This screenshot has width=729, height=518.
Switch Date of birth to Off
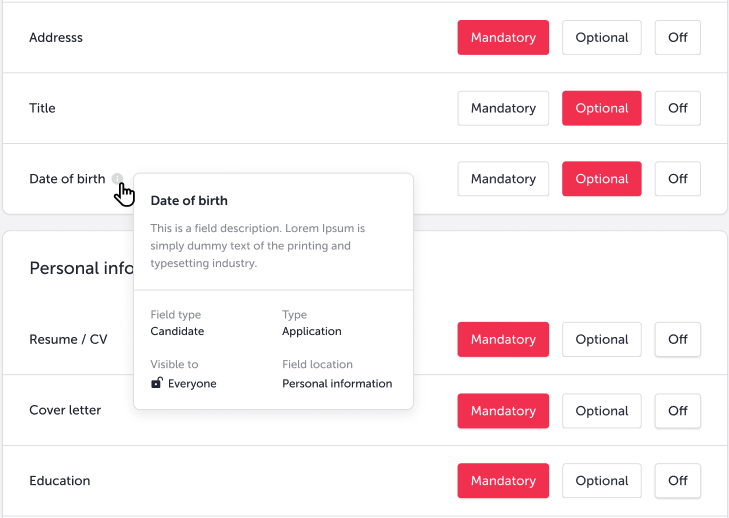[677, 179]
